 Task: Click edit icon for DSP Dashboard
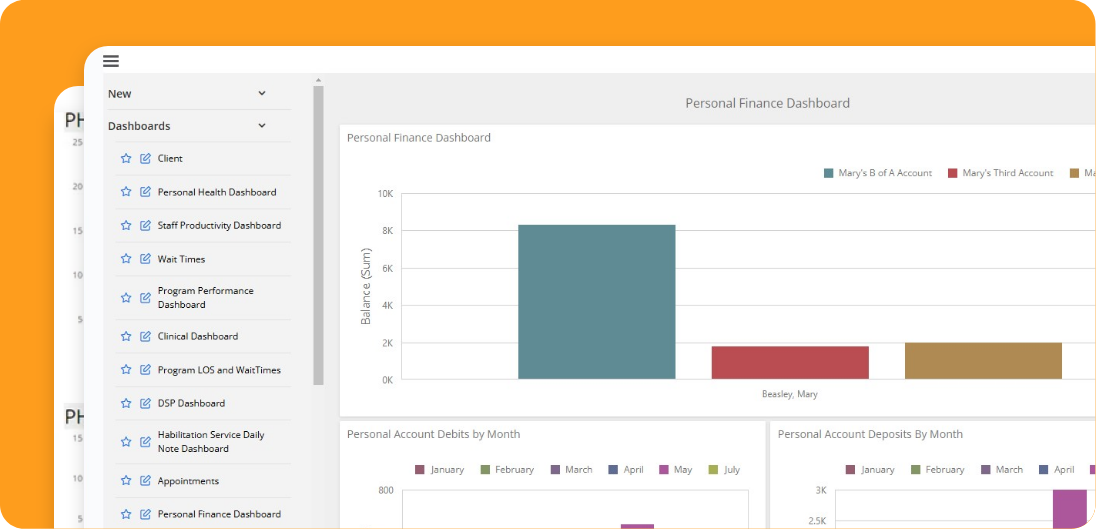(146, 404)
